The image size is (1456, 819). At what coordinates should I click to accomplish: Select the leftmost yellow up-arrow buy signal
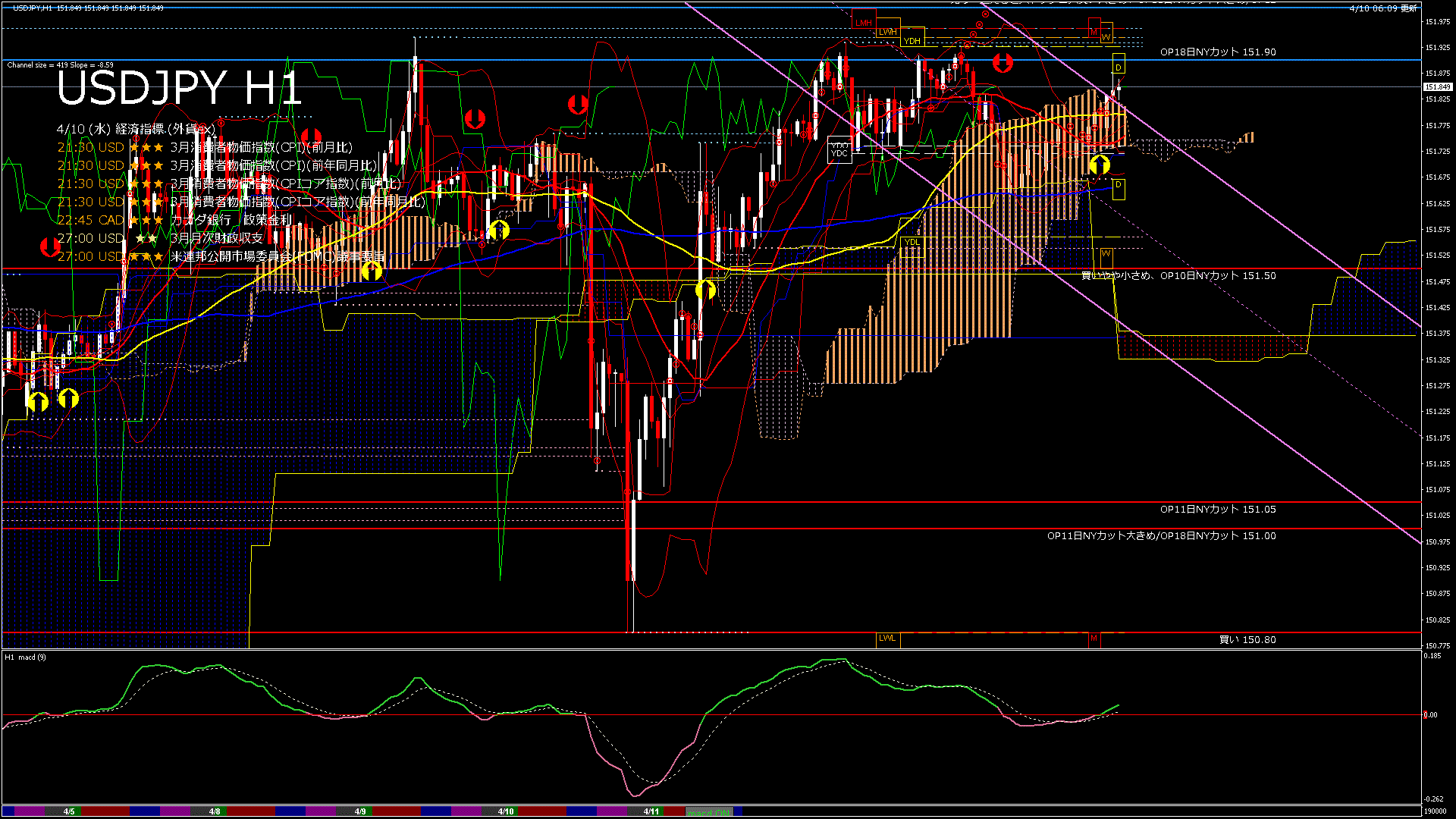38,401
